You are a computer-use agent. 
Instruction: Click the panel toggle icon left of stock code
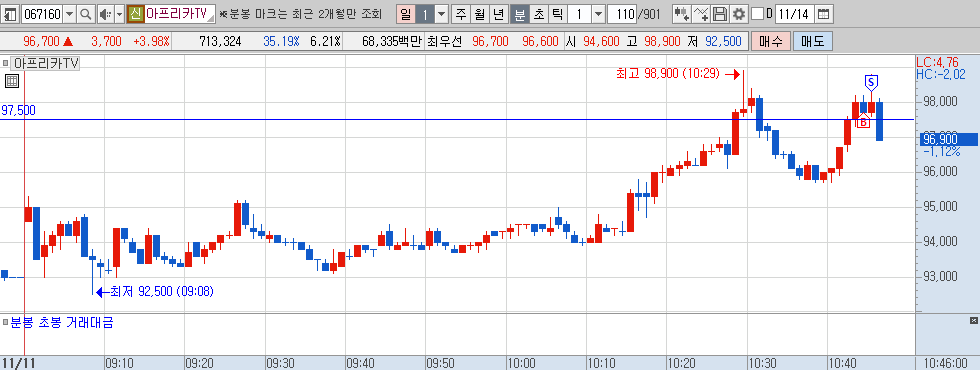[x=11, y=13]
